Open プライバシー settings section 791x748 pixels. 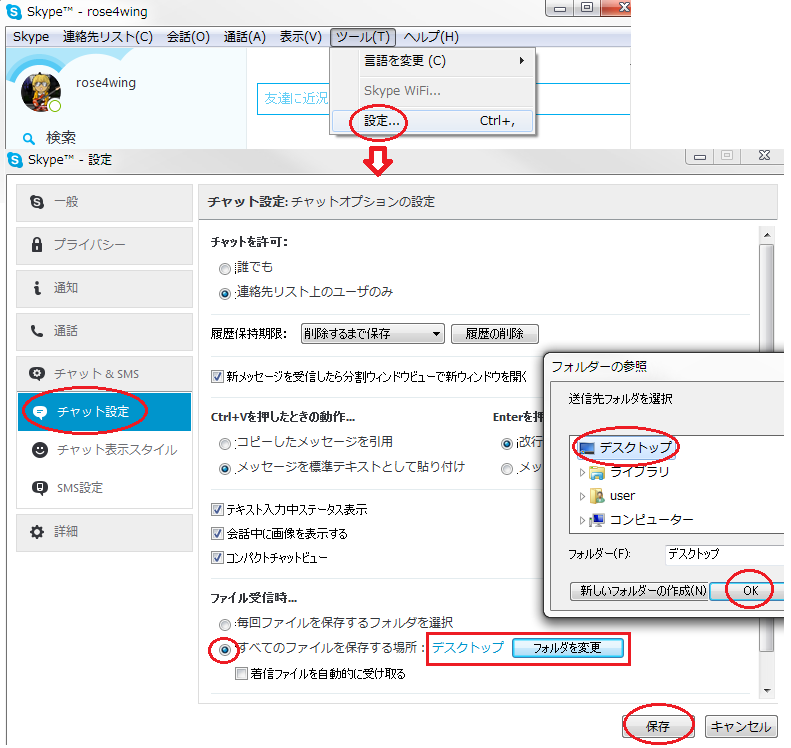pyautogui.click(x=104, y=246)
